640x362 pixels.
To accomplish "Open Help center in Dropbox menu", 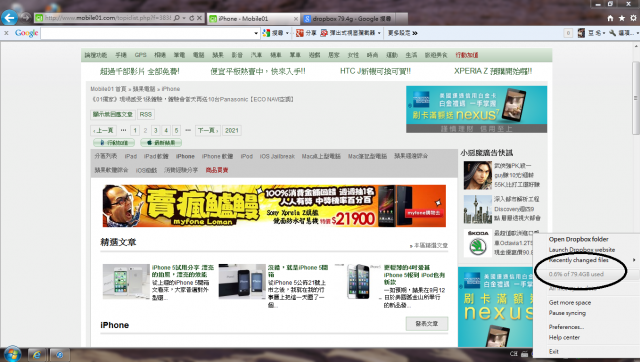I will [564, 338].
